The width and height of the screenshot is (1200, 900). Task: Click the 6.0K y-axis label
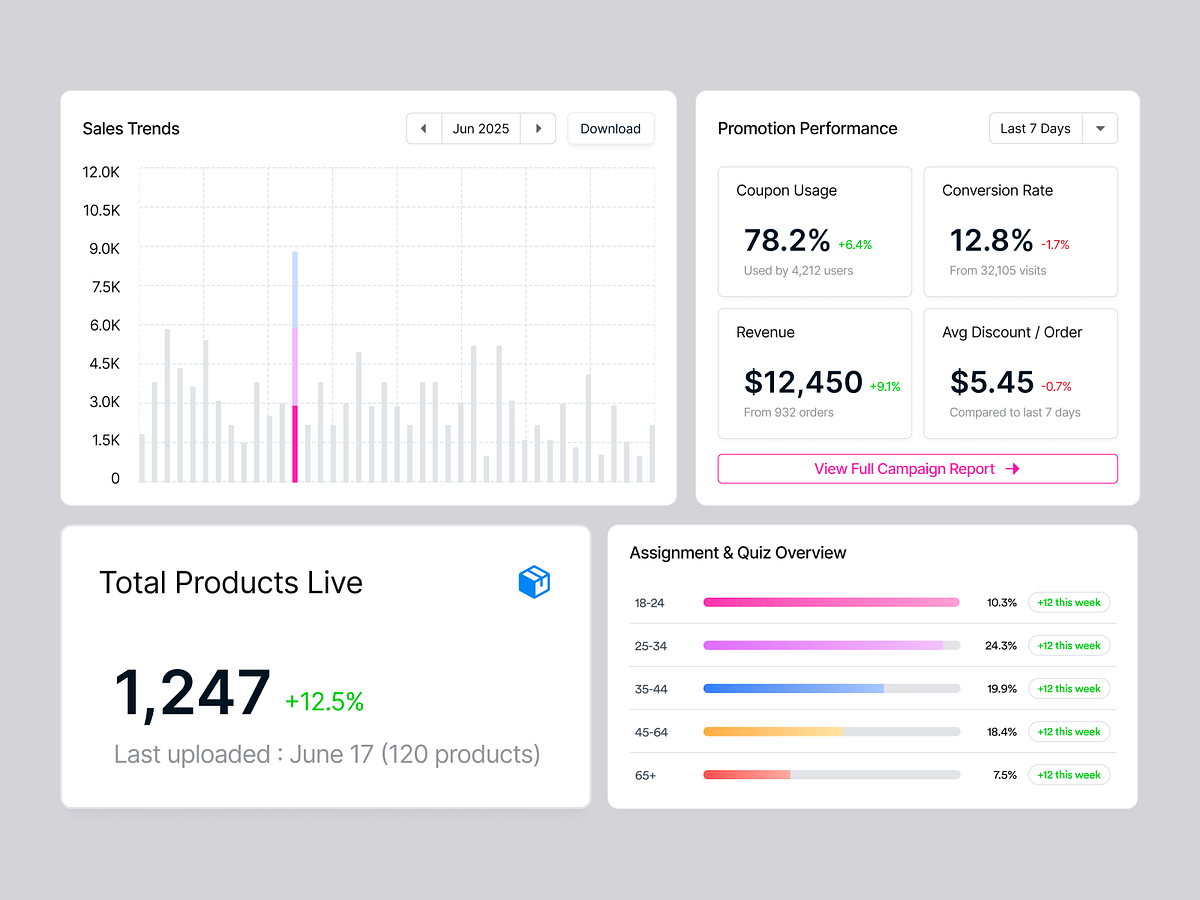click(104, 325)
